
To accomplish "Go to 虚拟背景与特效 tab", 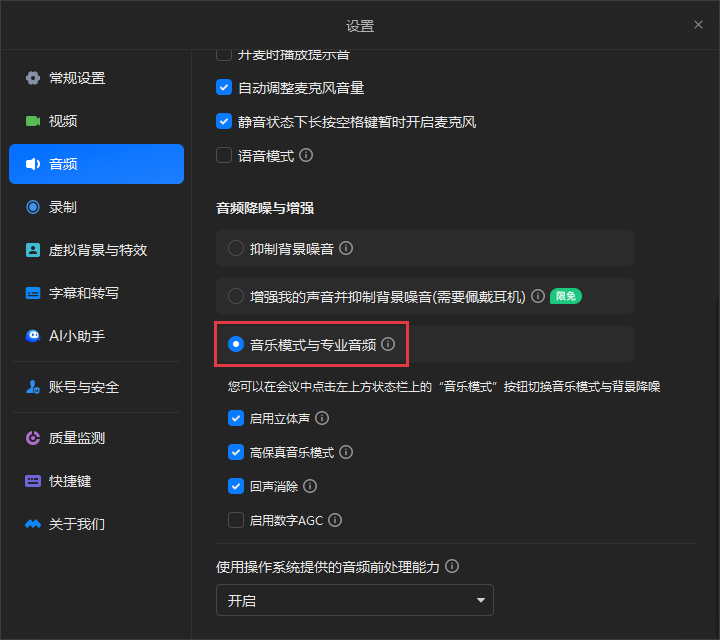I will [x=96, y=250].
